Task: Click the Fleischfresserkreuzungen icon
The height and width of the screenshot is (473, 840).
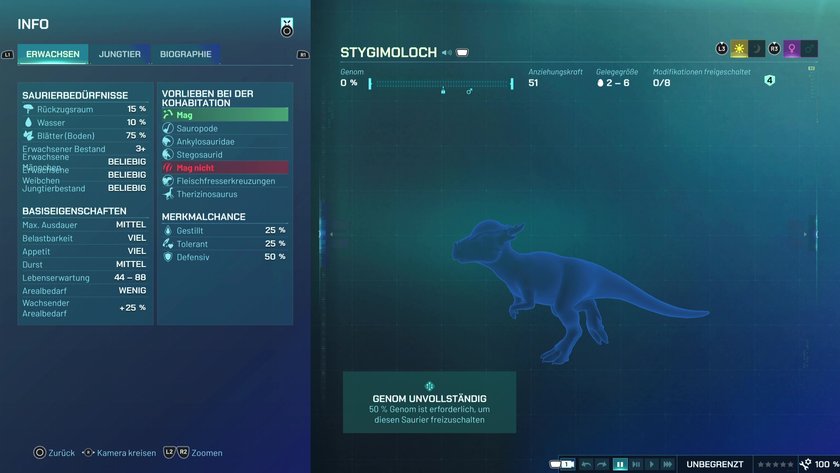Action: [x=168, y=181]
